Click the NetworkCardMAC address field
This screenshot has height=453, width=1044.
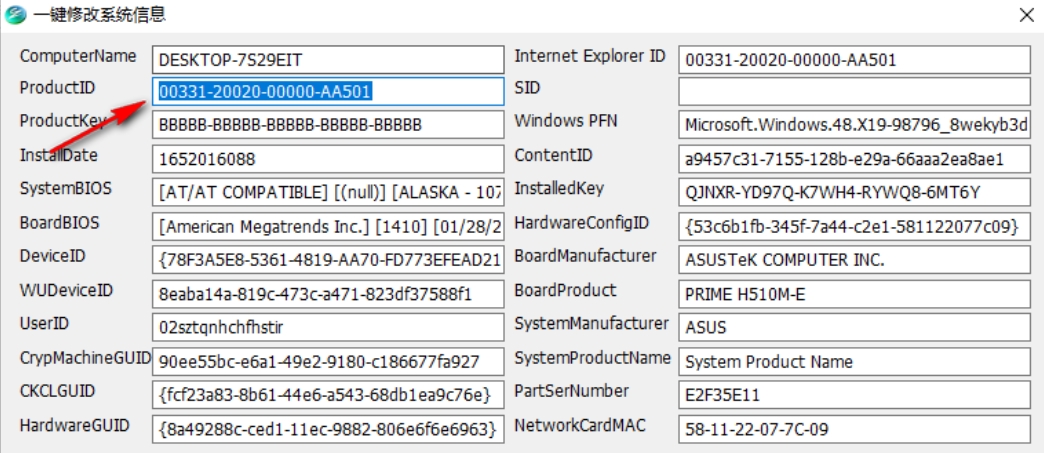tap(853, 429)
